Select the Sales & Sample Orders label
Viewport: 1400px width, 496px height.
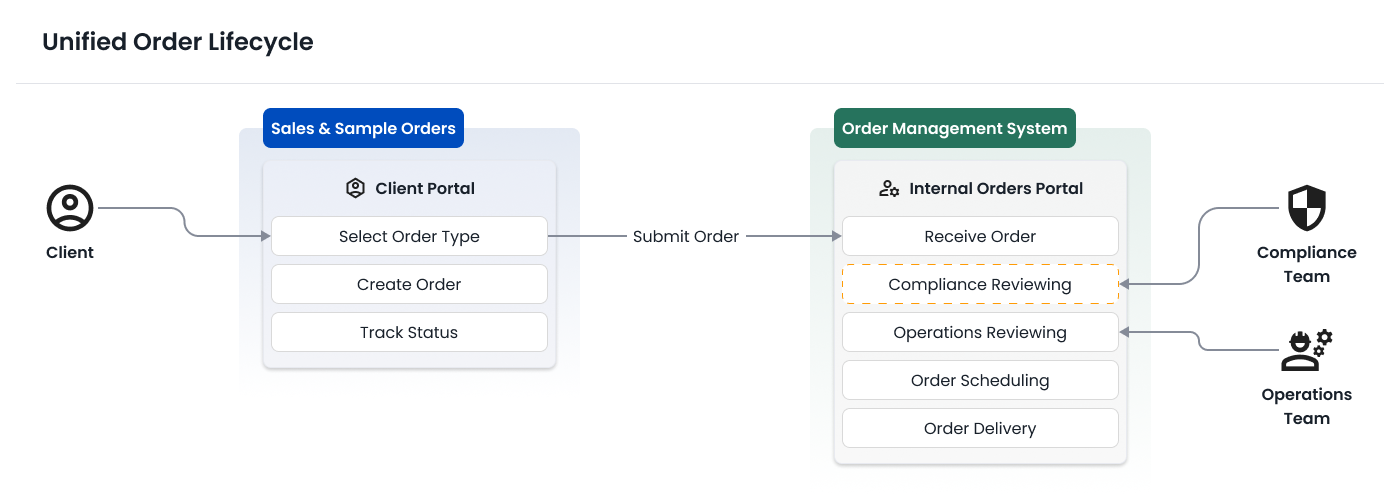point(363,128)
